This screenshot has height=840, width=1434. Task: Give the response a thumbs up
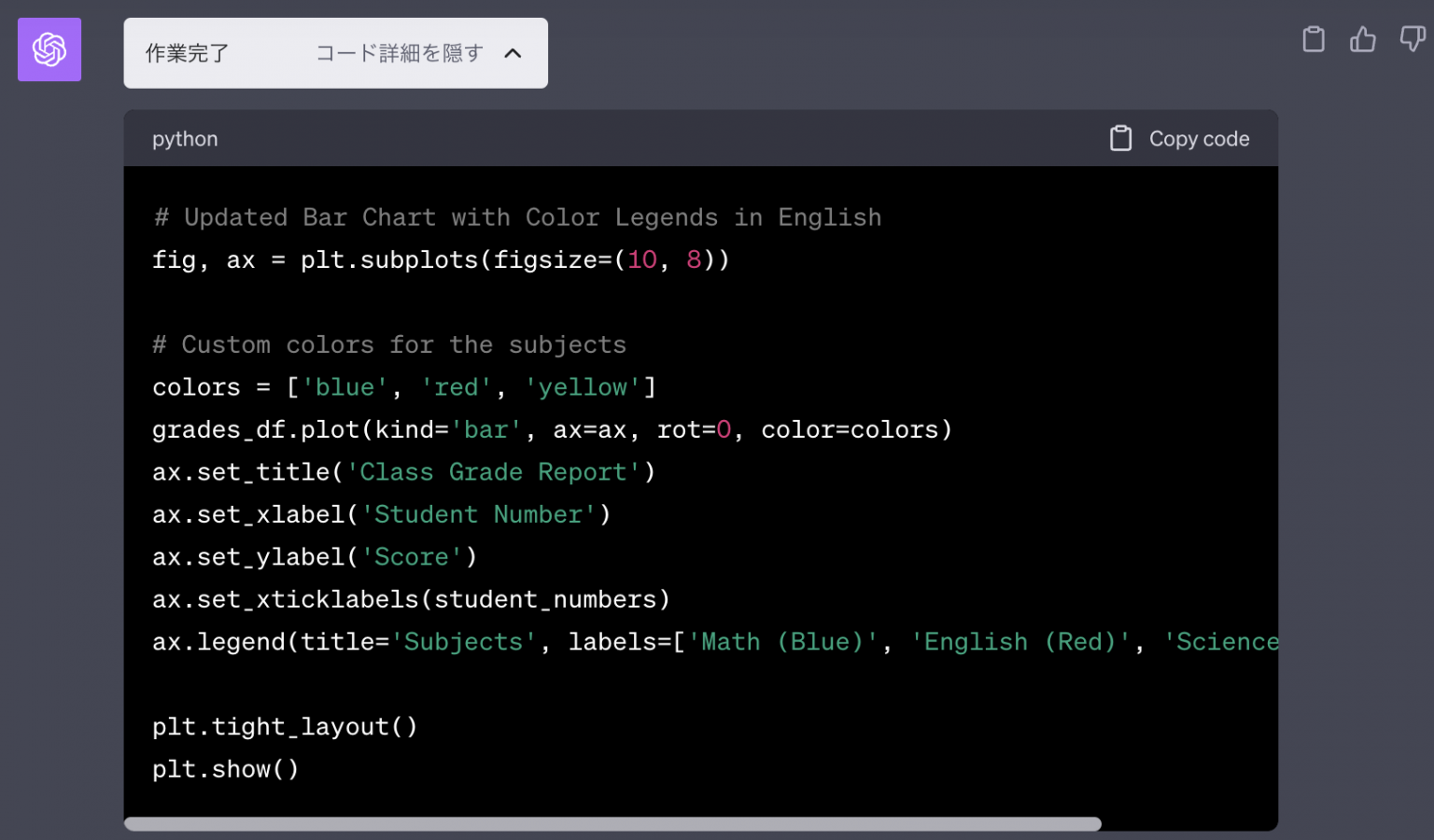click(1363, 39)
